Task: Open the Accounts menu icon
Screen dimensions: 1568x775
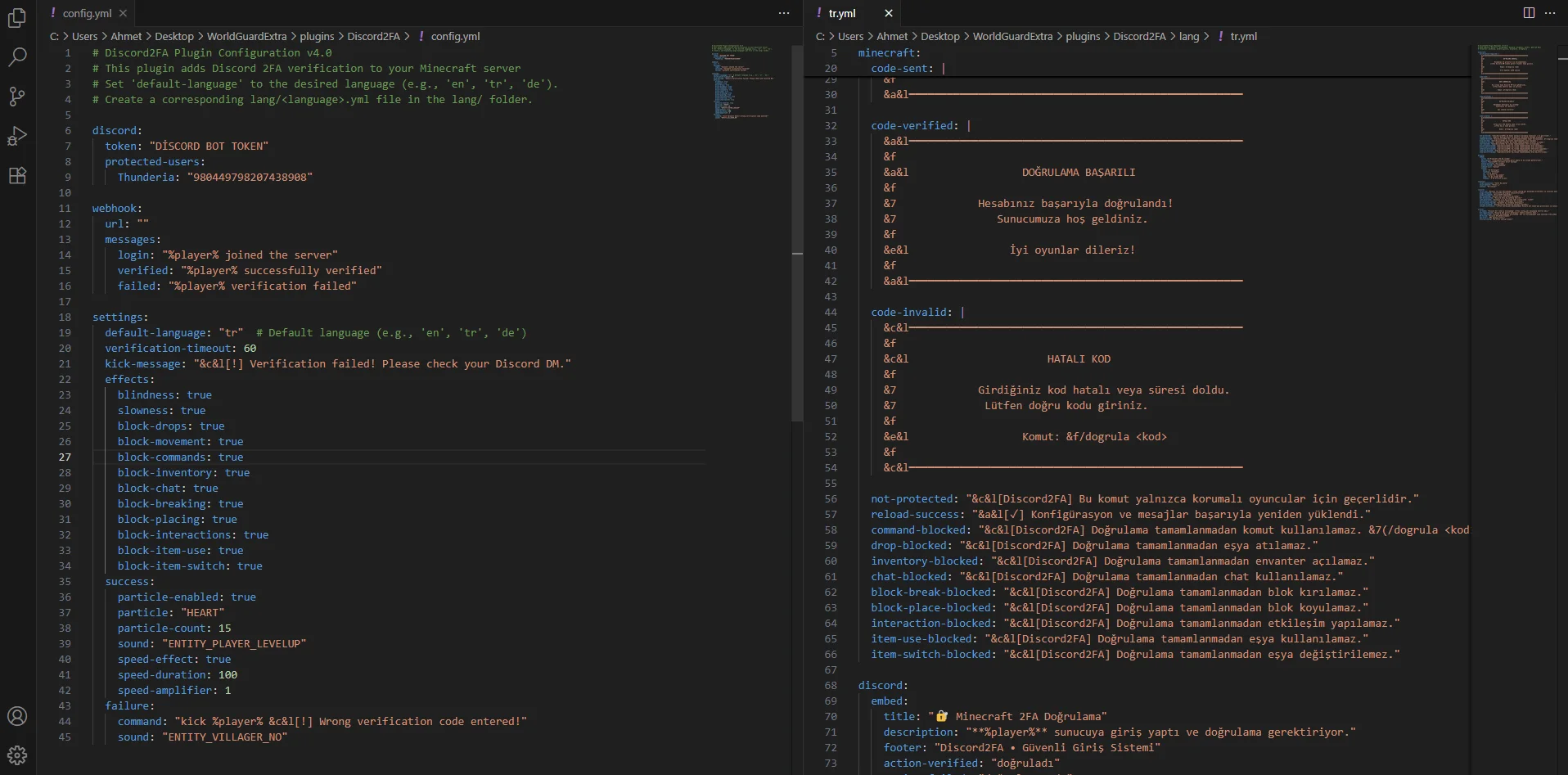Action: 17,716
